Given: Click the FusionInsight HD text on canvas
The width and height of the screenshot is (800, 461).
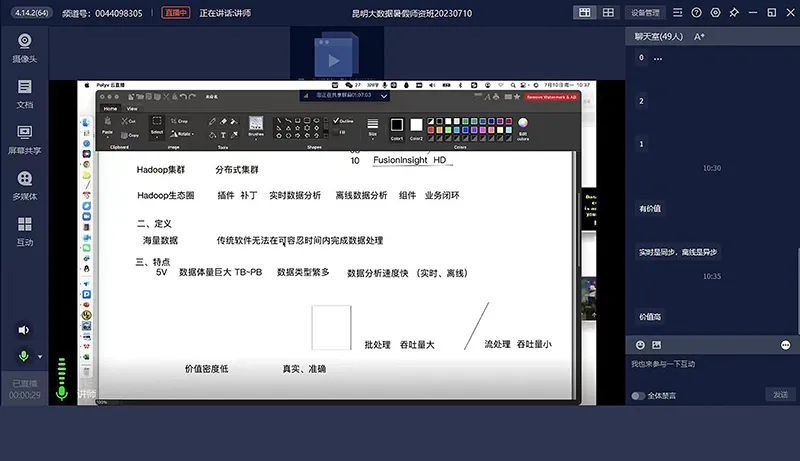Looking at the screenshot, I should (x=410, y=160).
